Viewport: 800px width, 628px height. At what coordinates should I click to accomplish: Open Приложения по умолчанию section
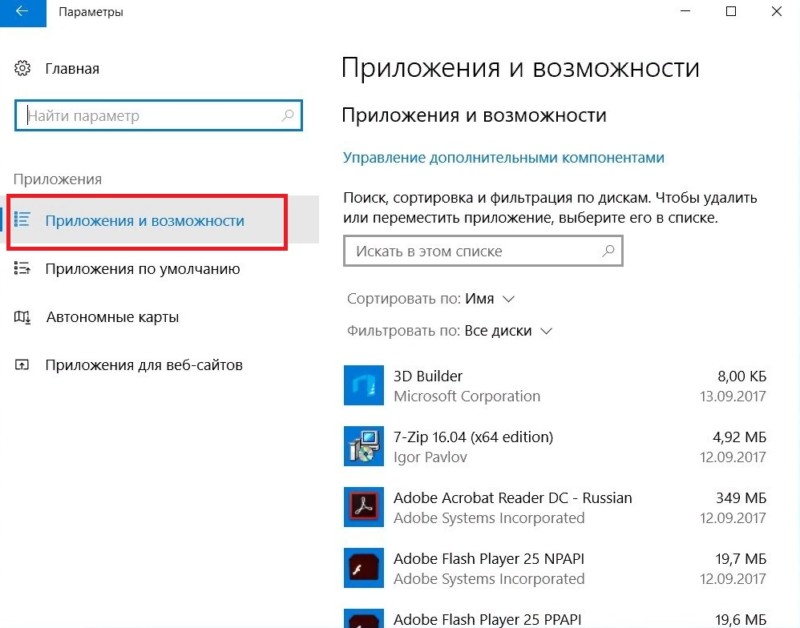coord(142,268)
